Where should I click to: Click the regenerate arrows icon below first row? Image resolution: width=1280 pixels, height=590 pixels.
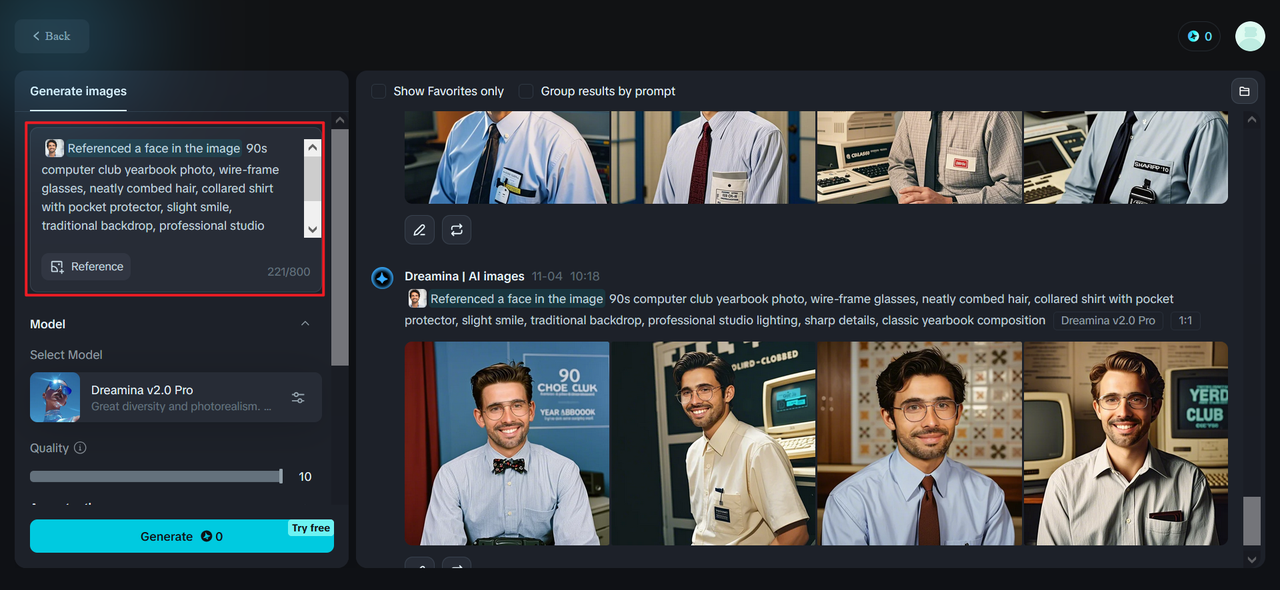456,230
